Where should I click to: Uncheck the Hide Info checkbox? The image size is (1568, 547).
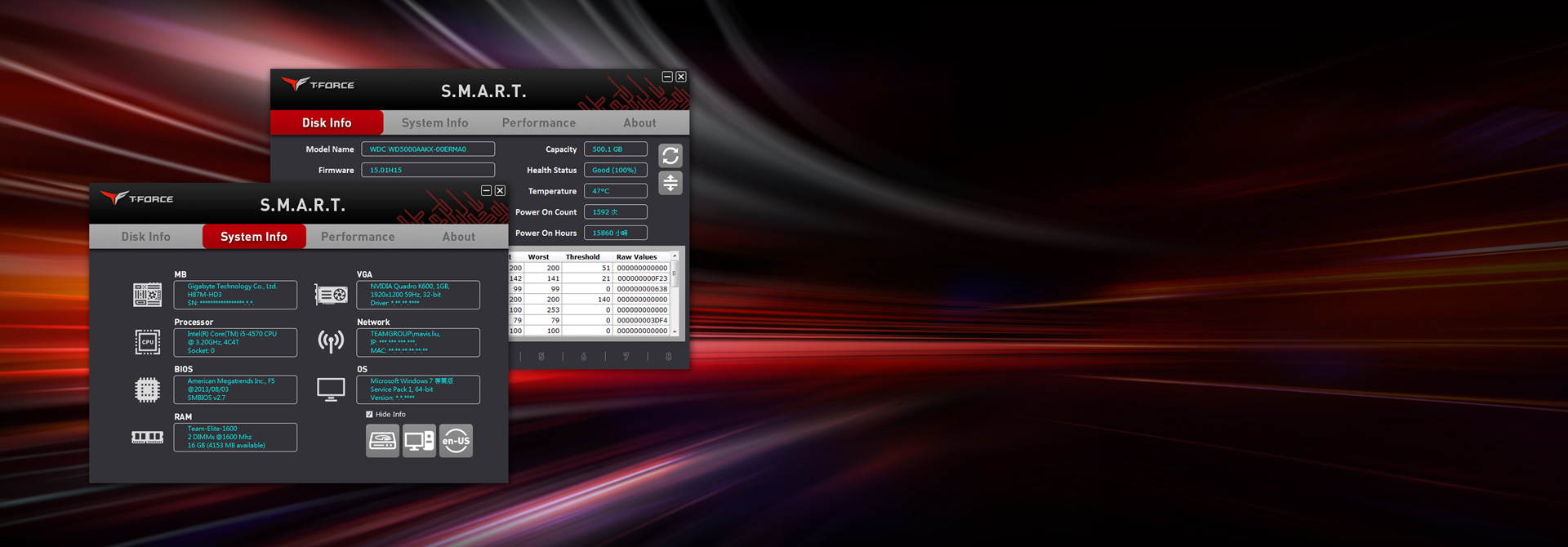[x=369, y=415]
